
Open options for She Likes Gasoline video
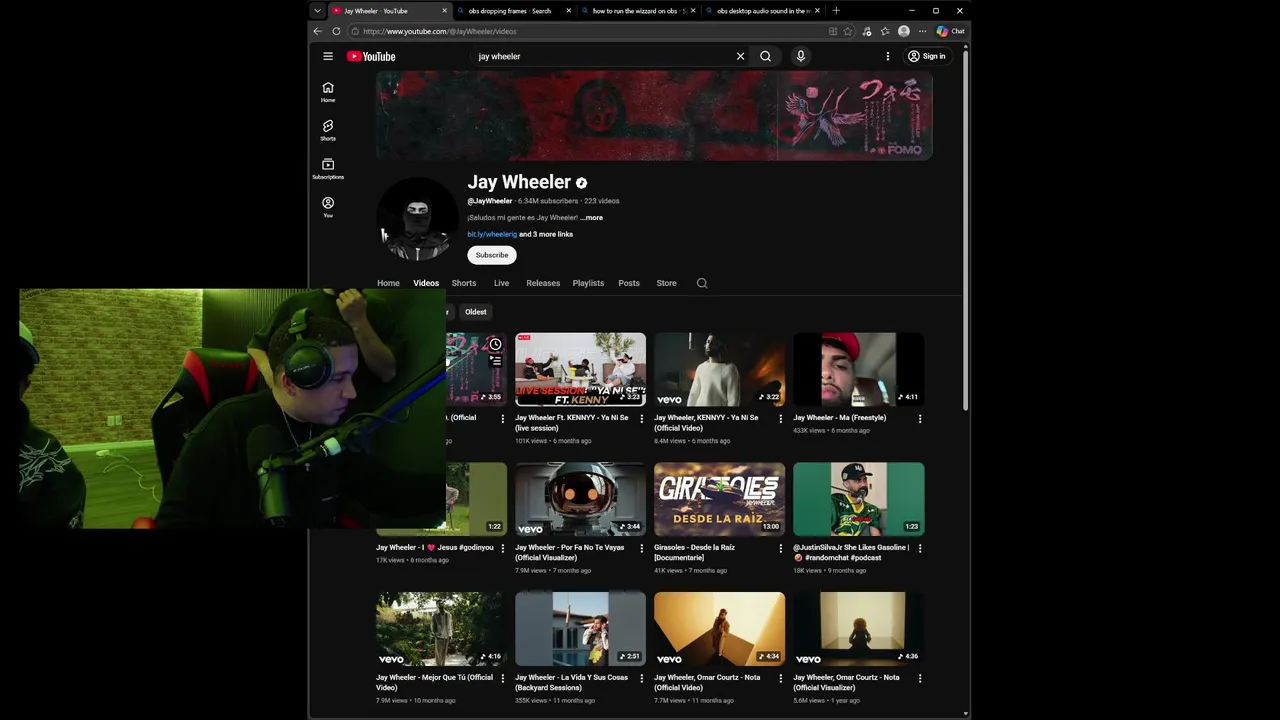(920, 548)
